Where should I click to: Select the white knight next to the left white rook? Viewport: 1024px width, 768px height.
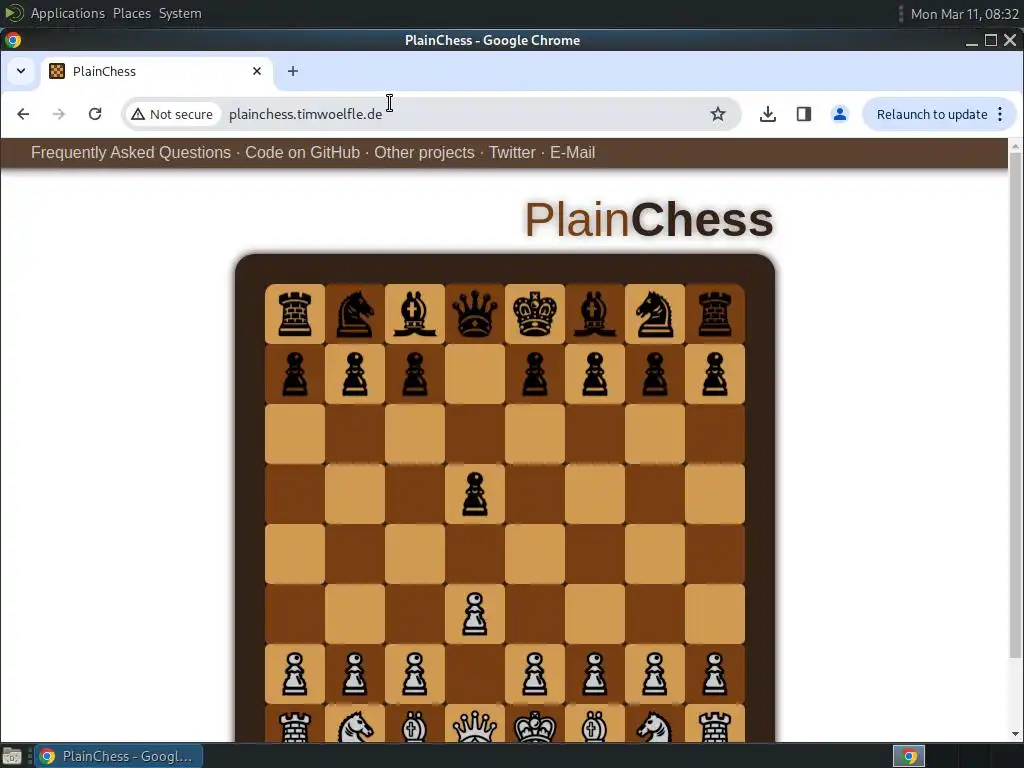355,726
